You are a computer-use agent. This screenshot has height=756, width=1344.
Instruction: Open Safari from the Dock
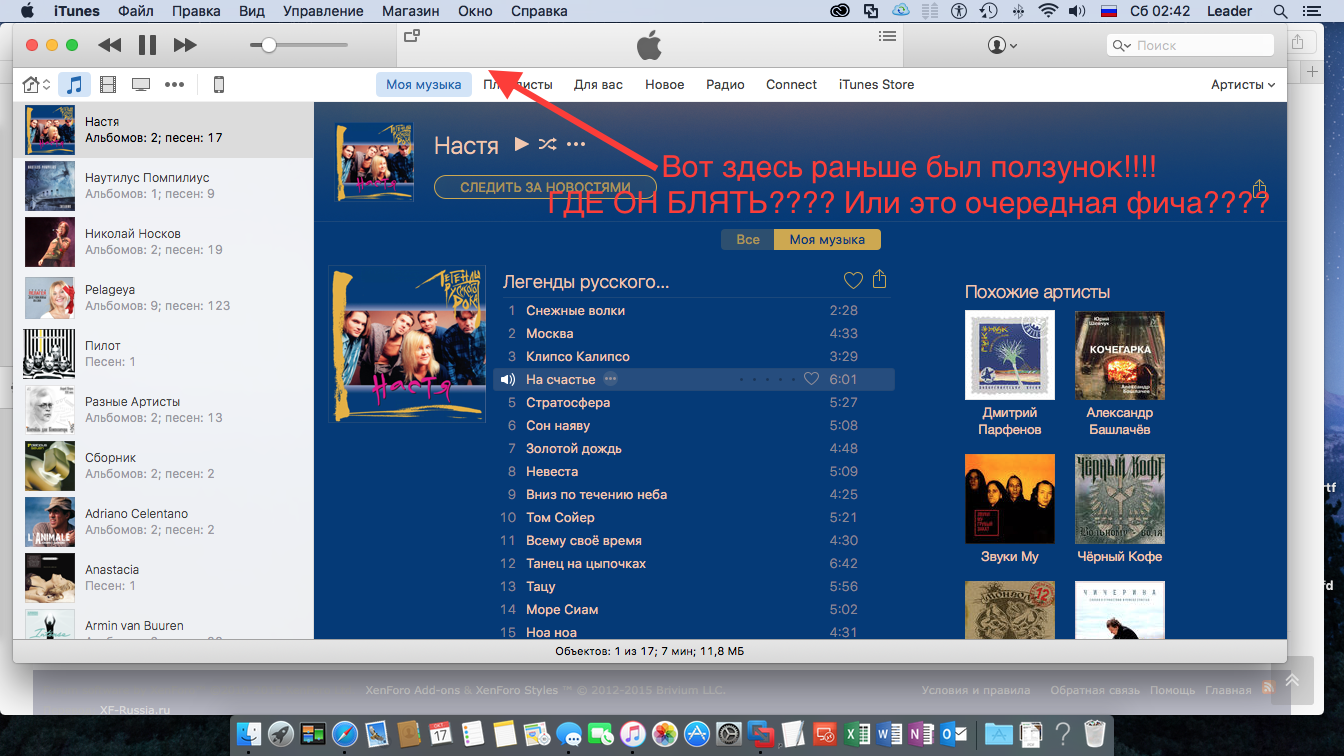coord(345,734)
